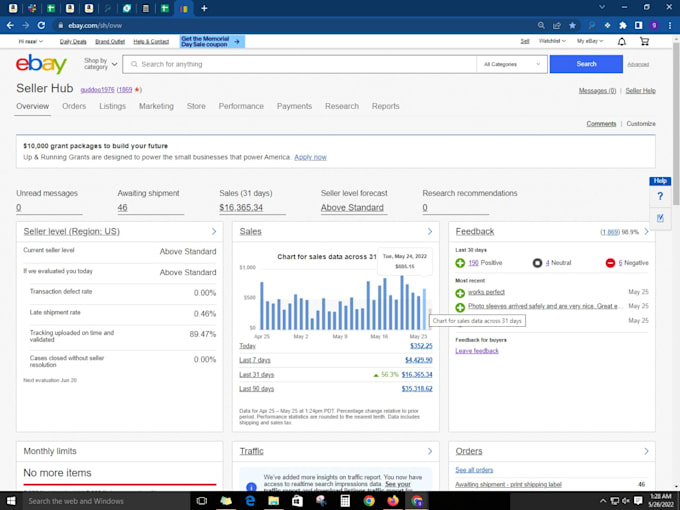Image resolution: width=680 pixels, height=510 pixels.
Task: Open Windows Start menu
Action: tap(11, 501)
